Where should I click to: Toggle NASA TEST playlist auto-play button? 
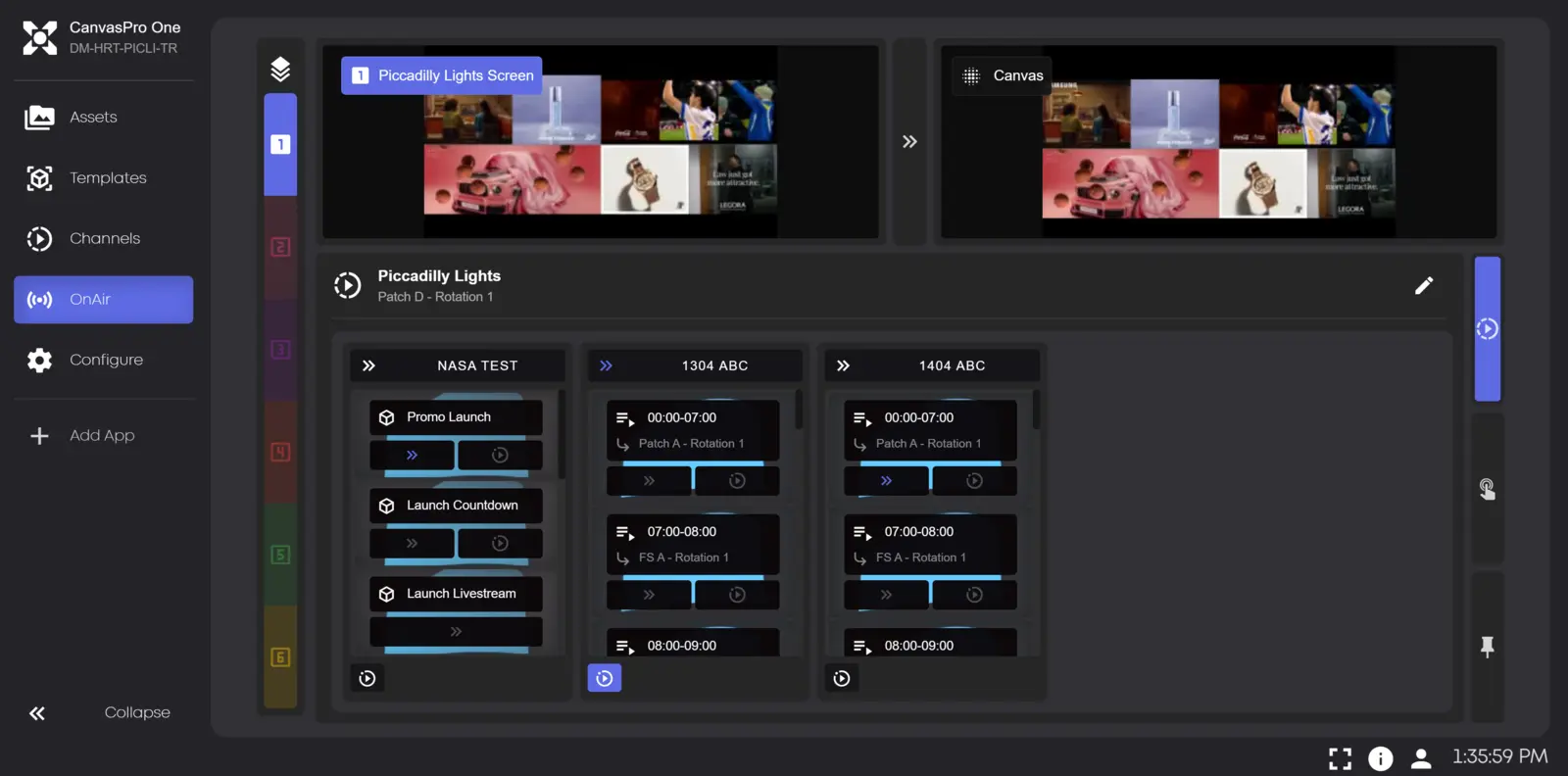(x=367, y=678)
